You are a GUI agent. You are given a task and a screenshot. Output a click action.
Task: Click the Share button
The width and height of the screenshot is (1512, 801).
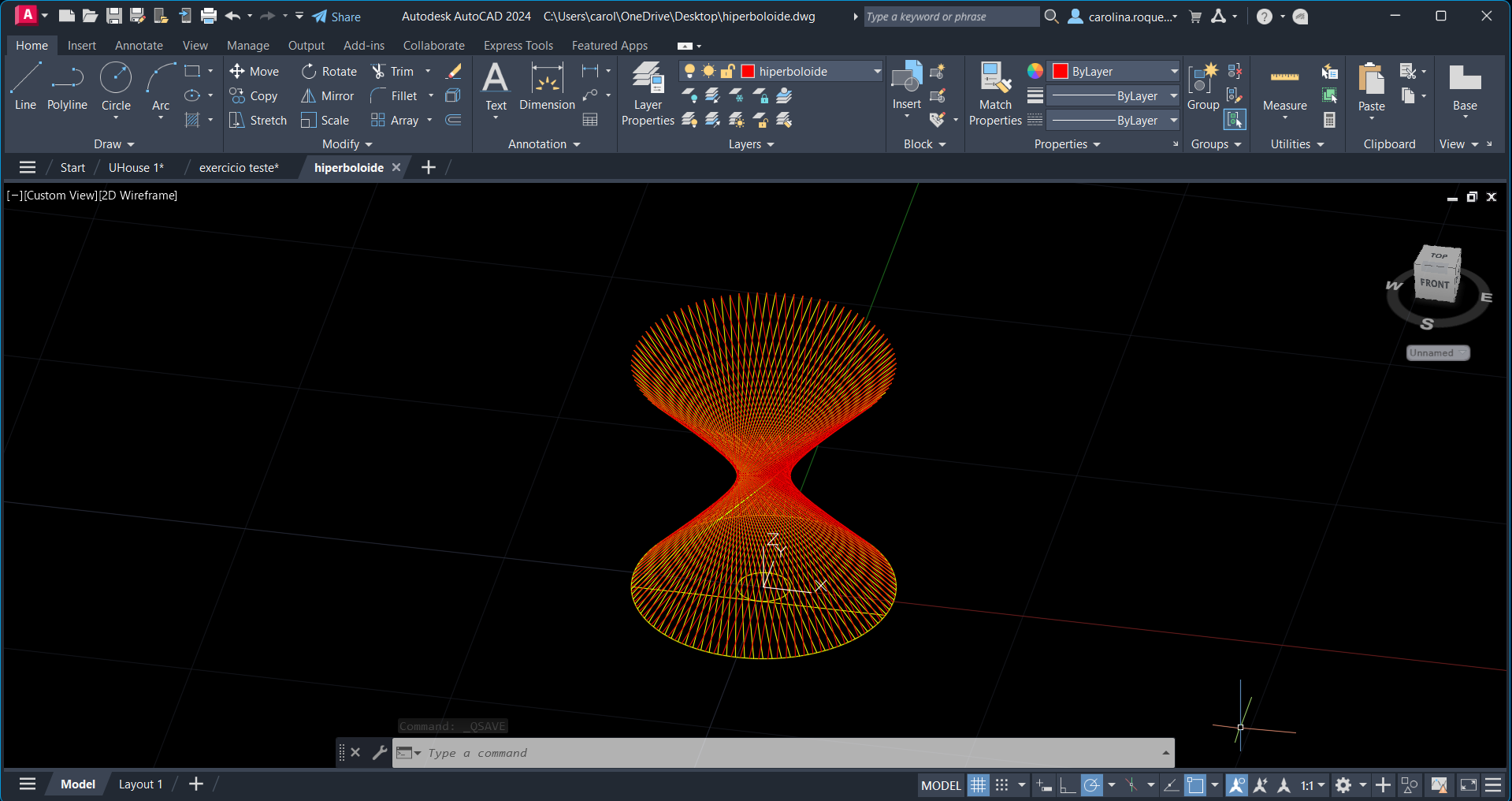[x=336, y=17]
